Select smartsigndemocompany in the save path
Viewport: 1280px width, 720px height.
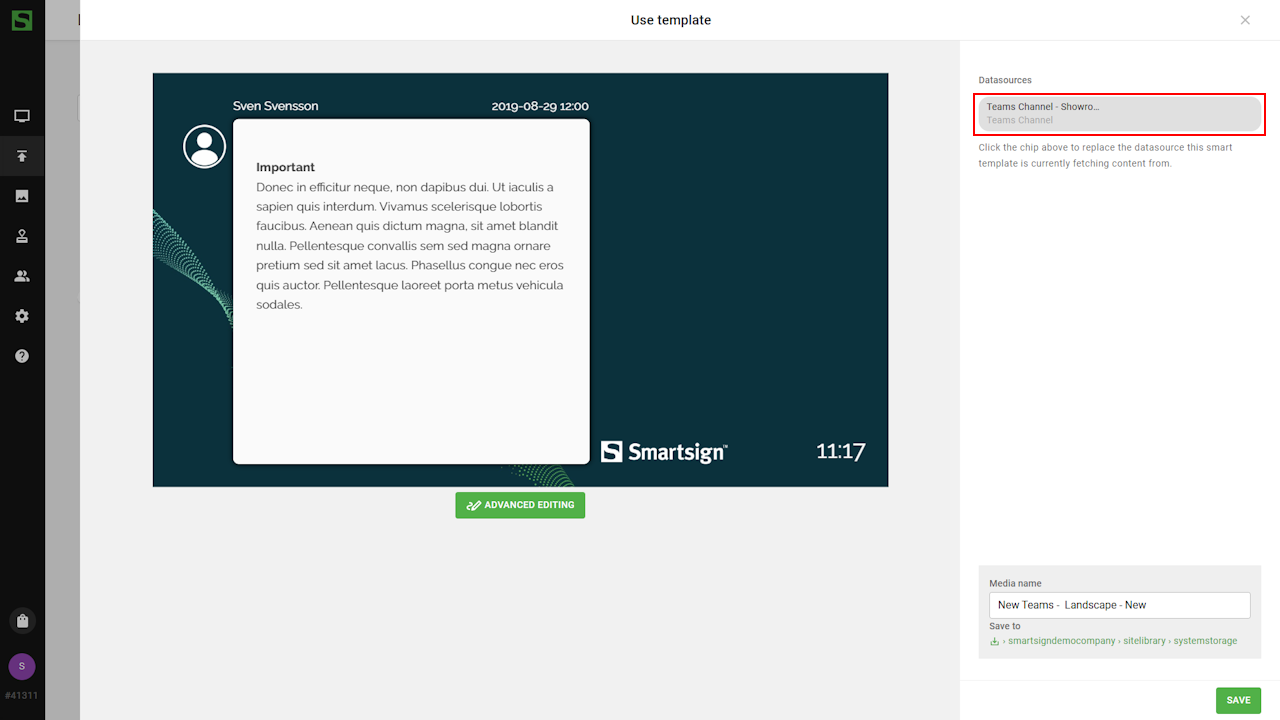click(x=1061, y=641)
